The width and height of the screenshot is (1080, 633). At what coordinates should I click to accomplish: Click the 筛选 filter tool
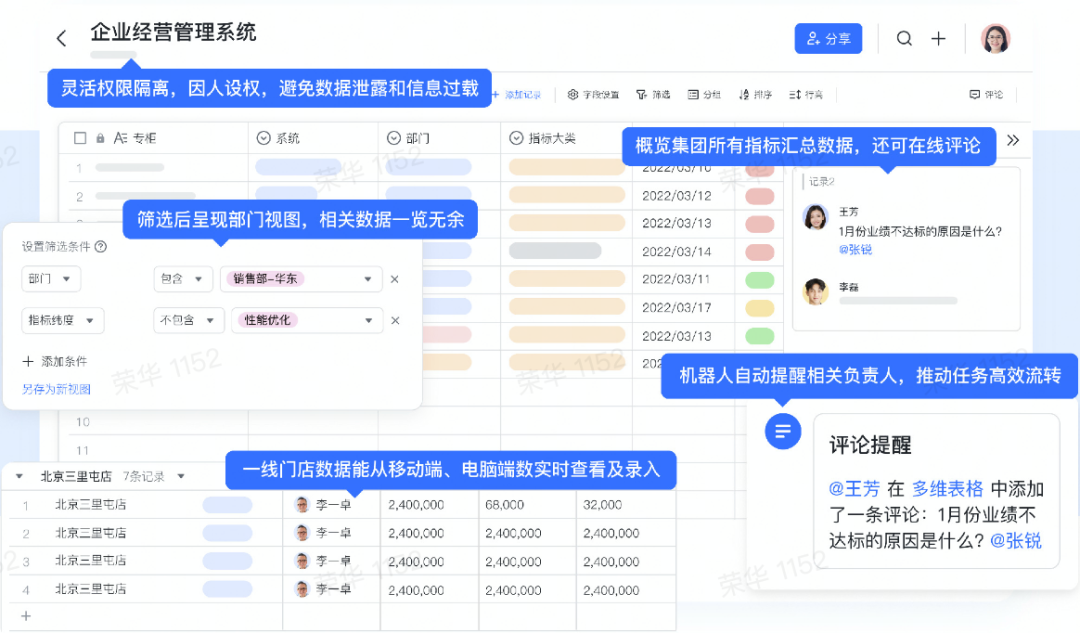[x=653, y=95]
